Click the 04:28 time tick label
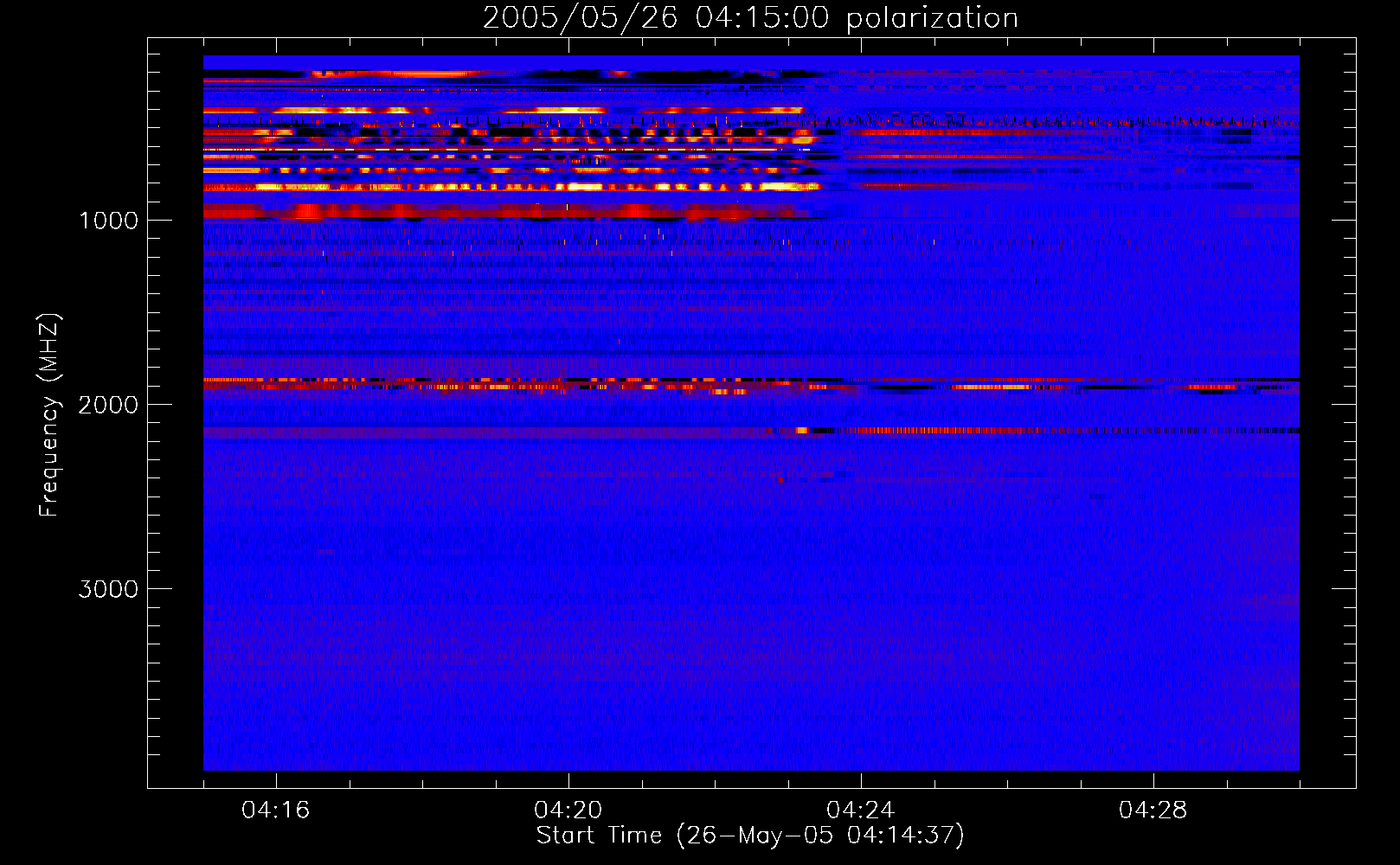 (1153, 810)
